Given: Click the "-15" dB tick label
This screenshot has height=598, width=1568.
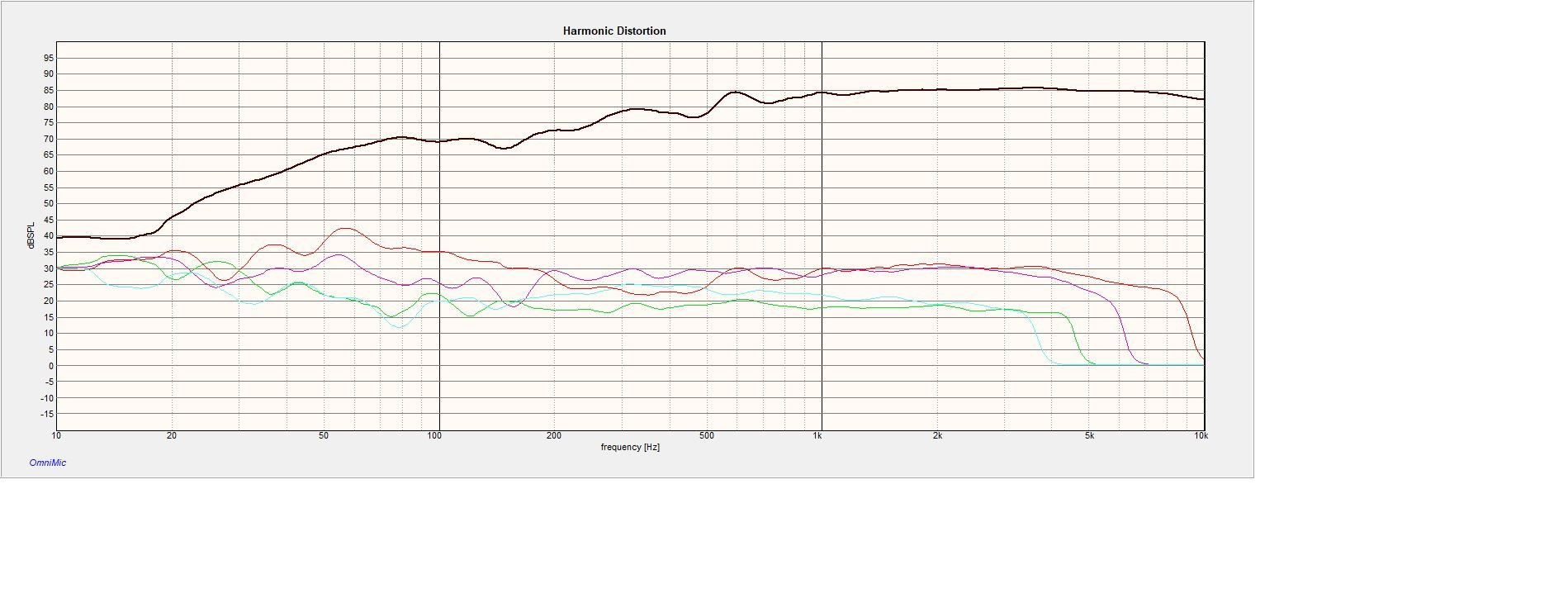Looking at the screenshot, I should tap(47, 415).
